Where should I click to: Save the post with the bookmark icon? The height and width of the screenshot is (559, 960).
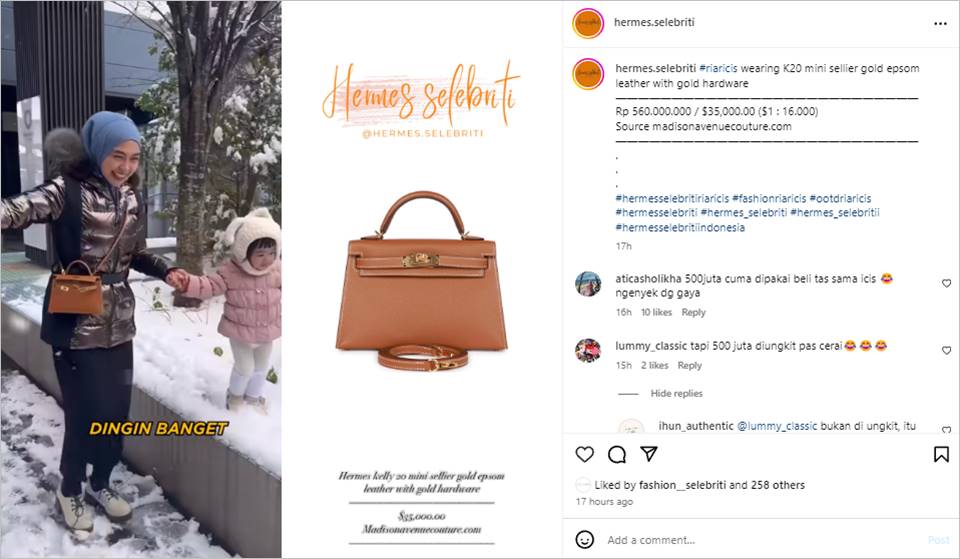tap(941, 454)
